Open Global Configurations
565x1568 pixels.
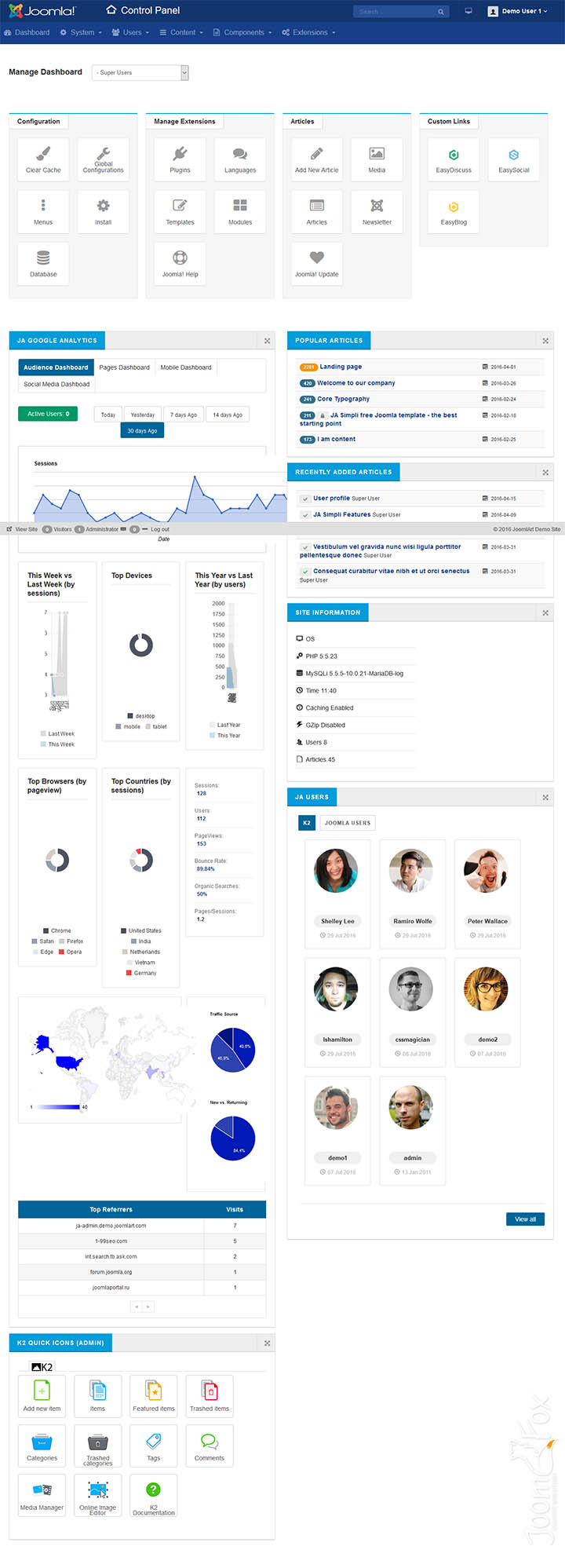coord(103,159)
